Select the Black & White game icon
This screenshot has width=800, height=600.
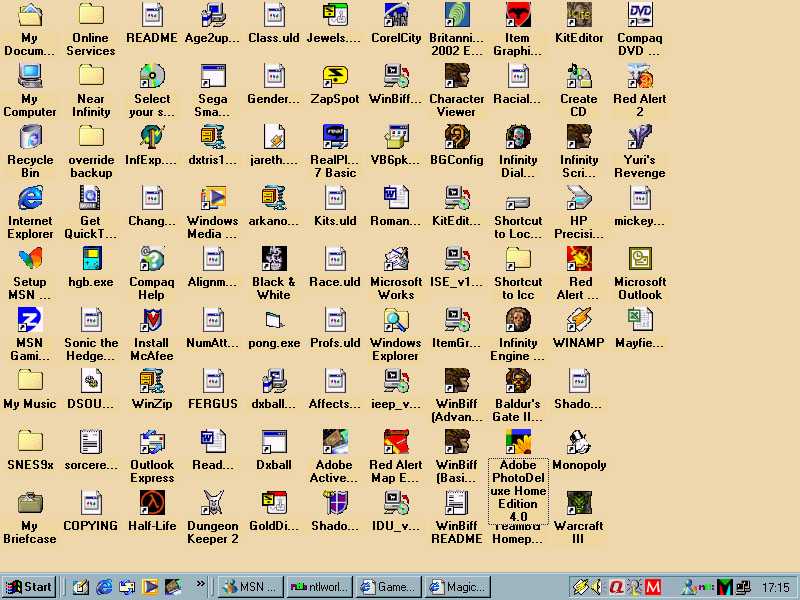(x=274, y=259)
